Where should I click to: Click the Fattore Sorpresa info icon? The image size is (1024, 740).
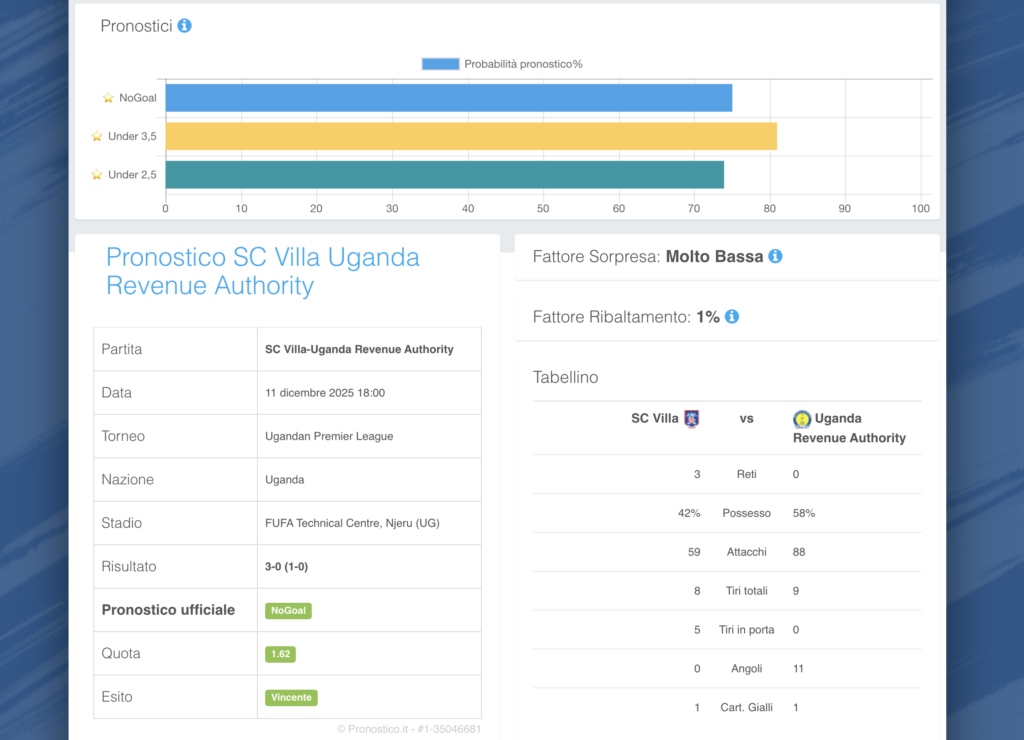tap(775, 256)
